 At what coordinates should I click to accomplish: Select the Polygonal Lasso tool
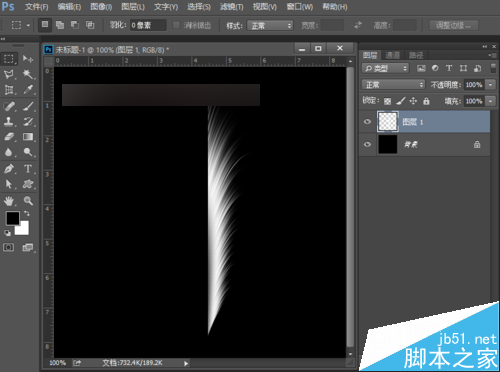tap(9, 74)
